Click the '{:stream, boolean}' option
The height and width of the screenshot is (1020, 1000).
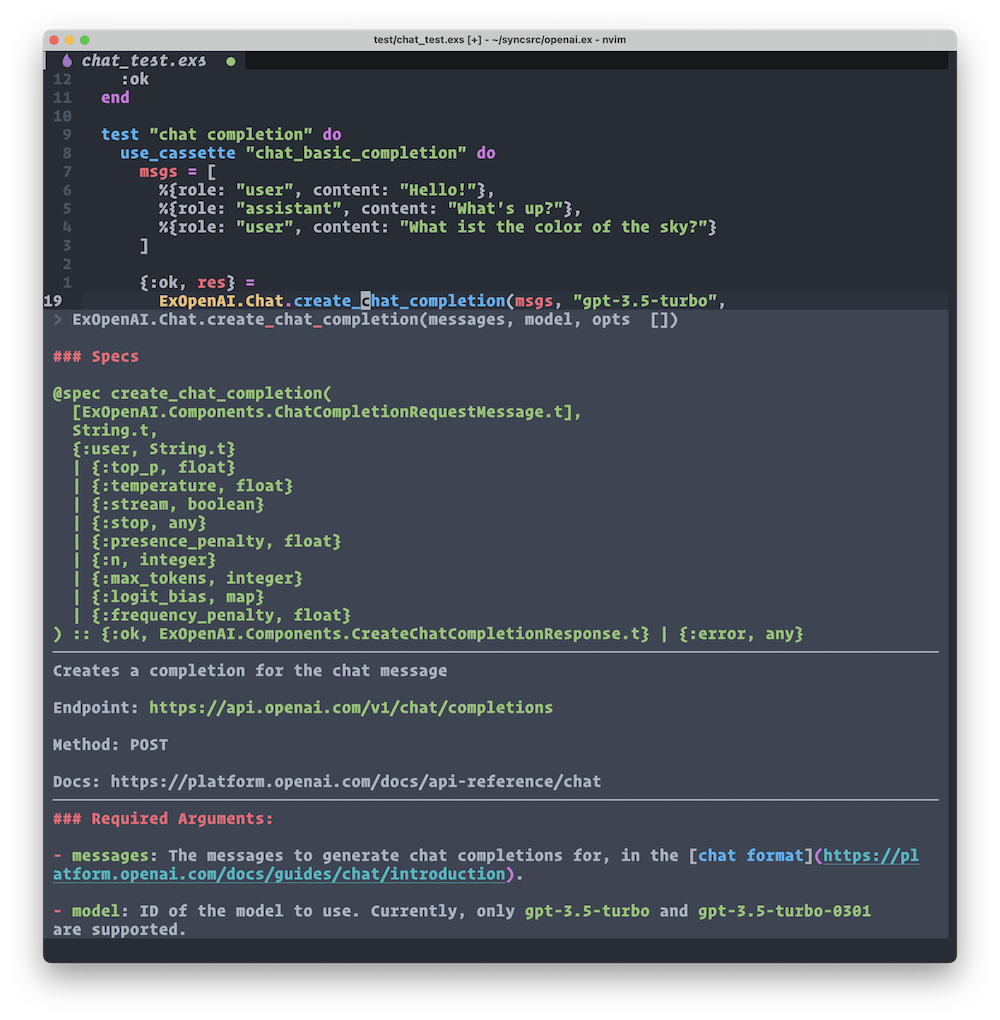click(x=178, y=504)
